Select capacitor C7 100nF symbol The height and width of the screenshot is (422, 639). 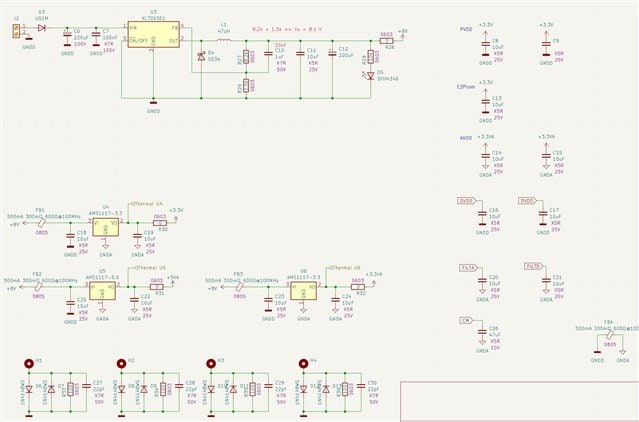click(96, 37)
